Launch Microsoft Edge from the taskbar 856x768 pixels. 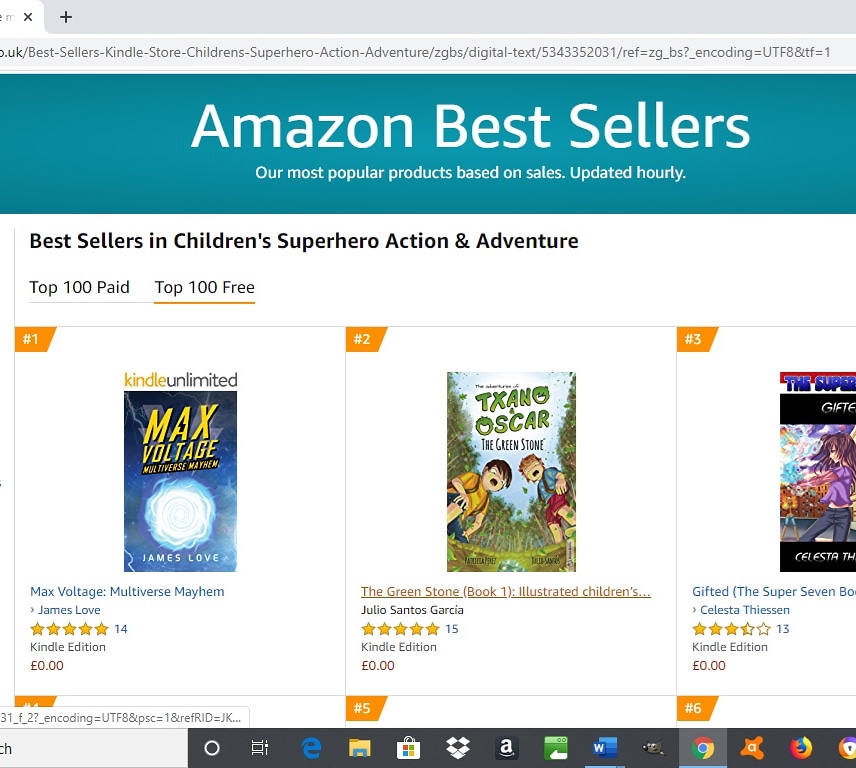coord(310,748)
